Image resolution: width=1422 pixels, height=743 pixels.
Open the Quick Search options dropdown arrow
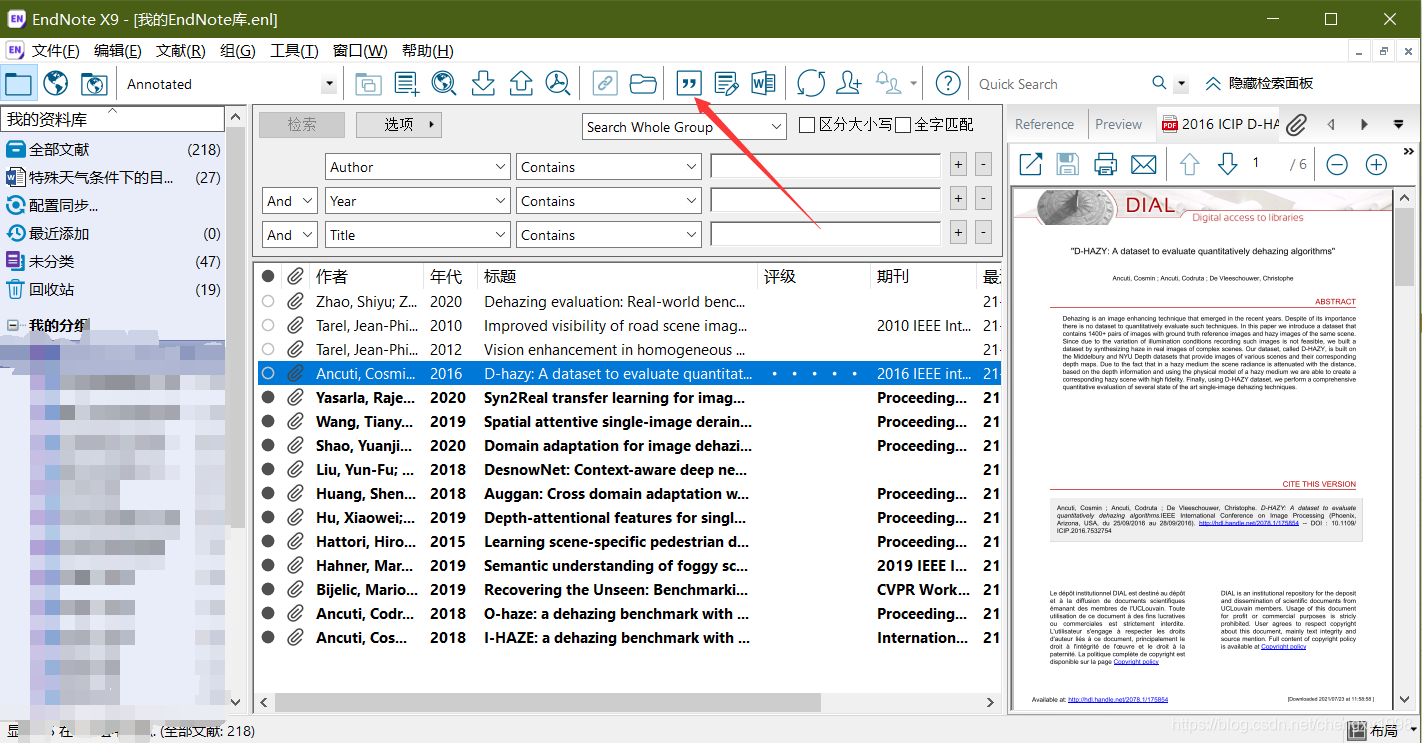(x=1182, y=85)
